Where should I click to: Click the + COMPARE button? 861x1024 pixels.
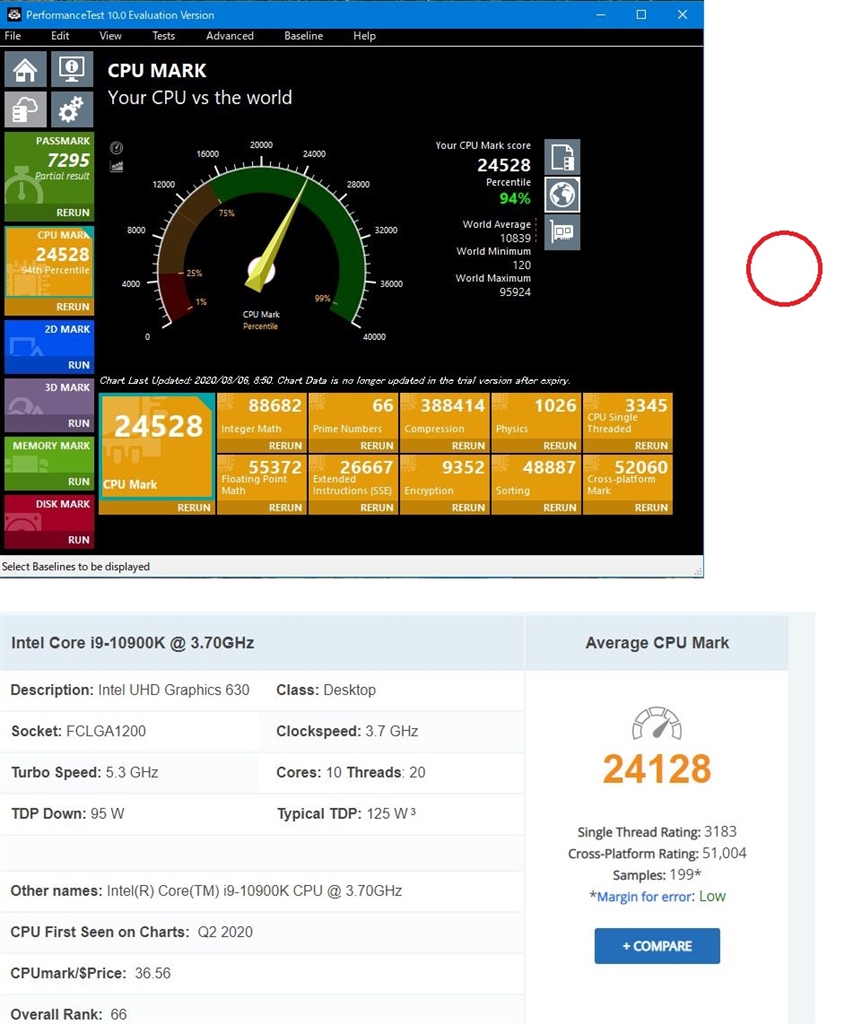point(657,946)
